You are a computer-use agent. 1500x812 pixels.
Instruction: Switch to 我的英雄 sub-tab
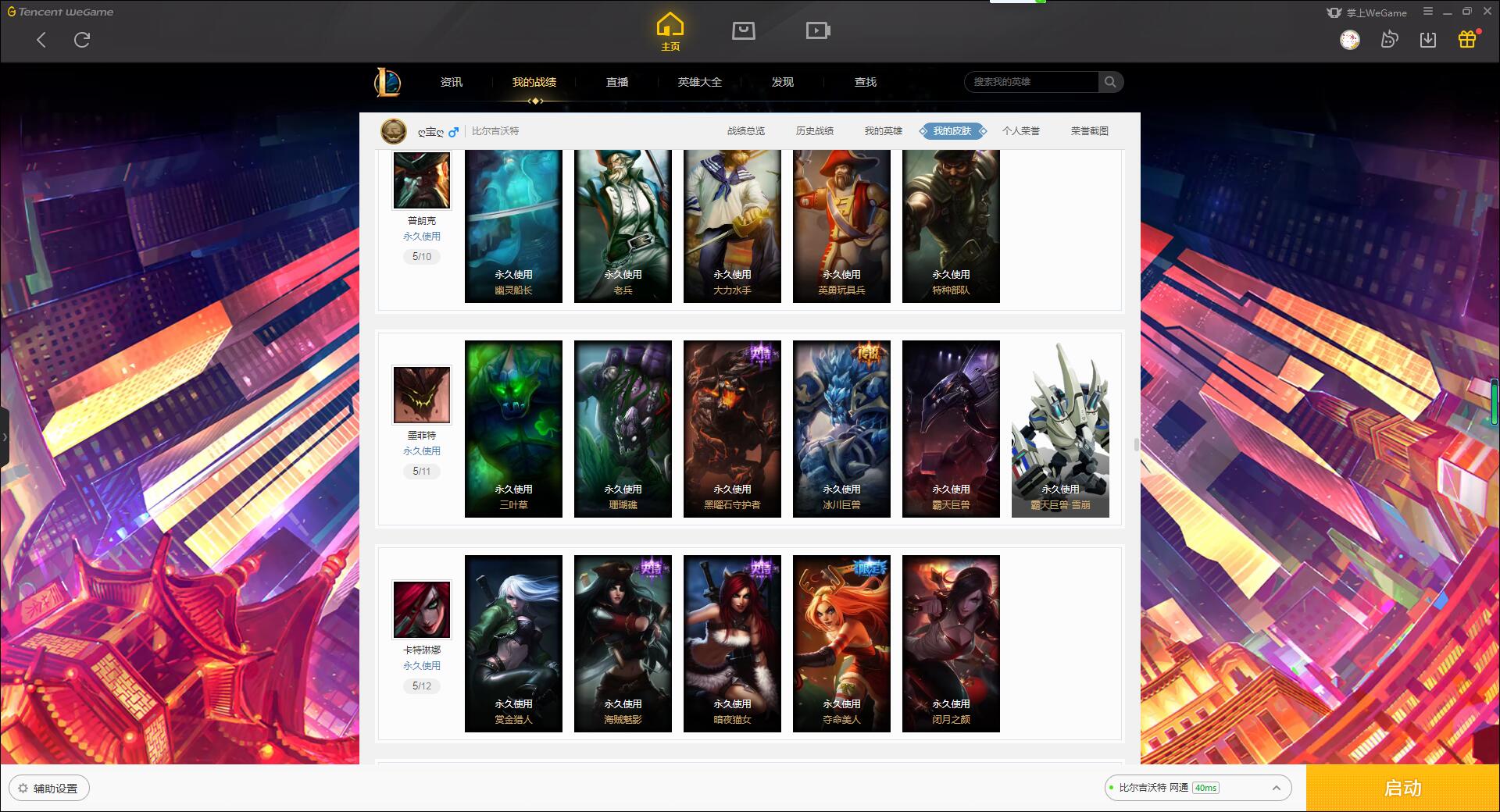[x=884, y=131]
